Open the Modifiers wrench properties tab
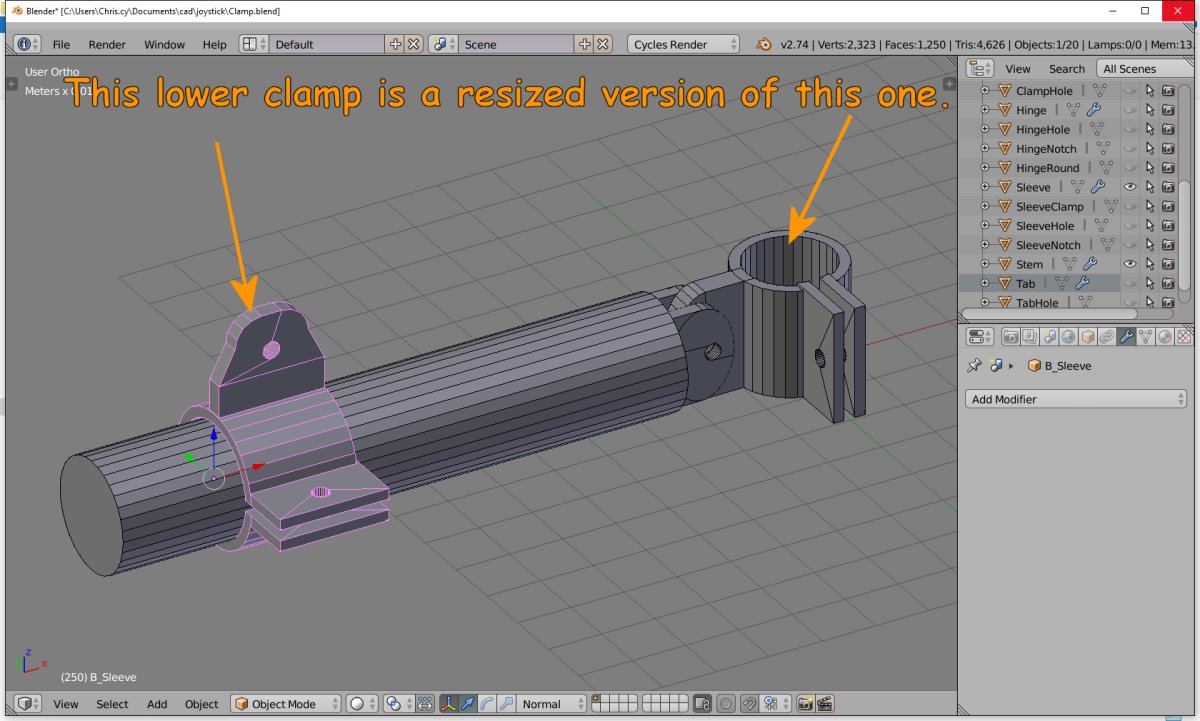This screenshot has height=721, width=1200. click(1126, 337)
